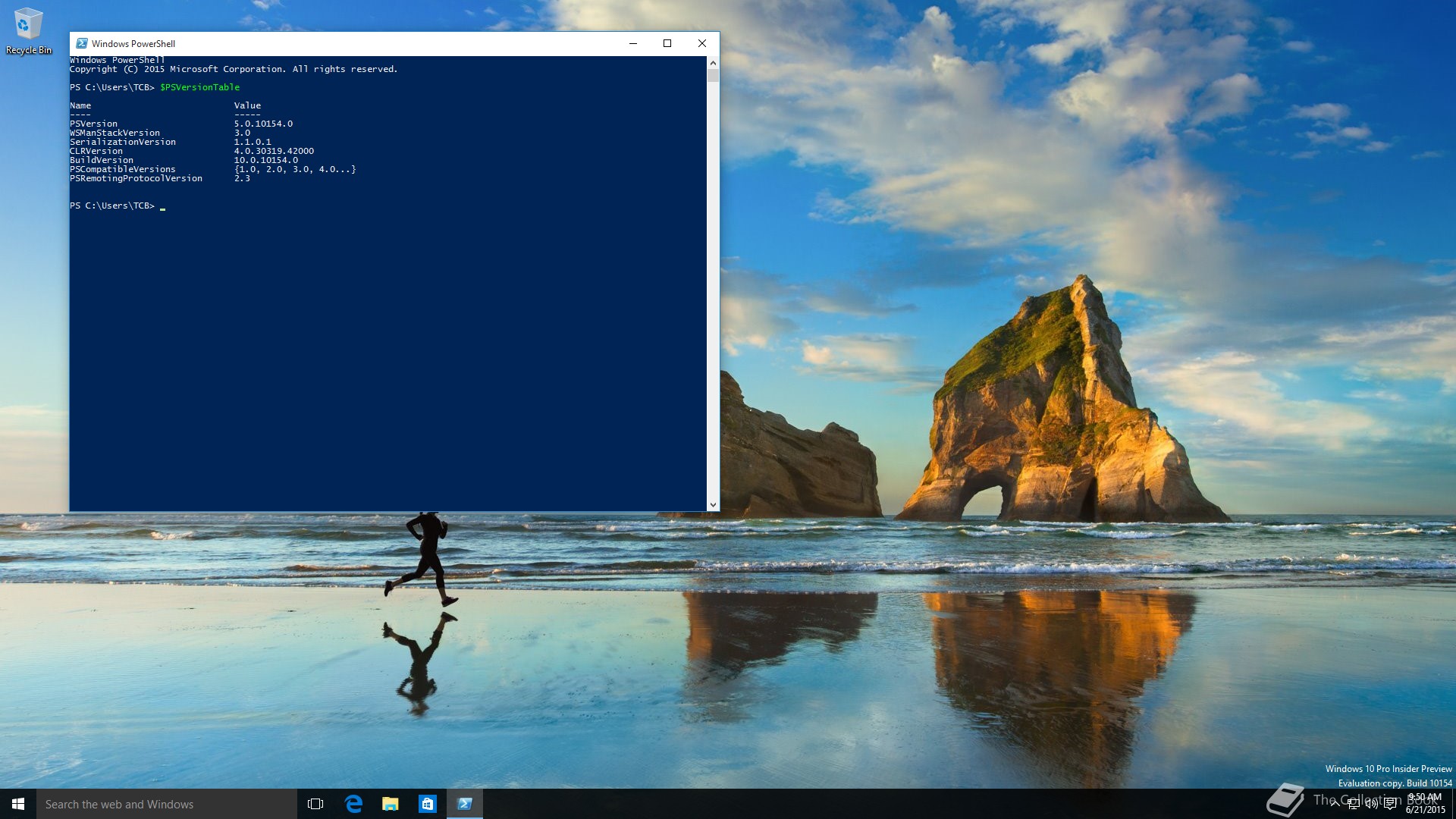
Task: Open the Recycle Bin desktop icon
Action: [28, 32]
